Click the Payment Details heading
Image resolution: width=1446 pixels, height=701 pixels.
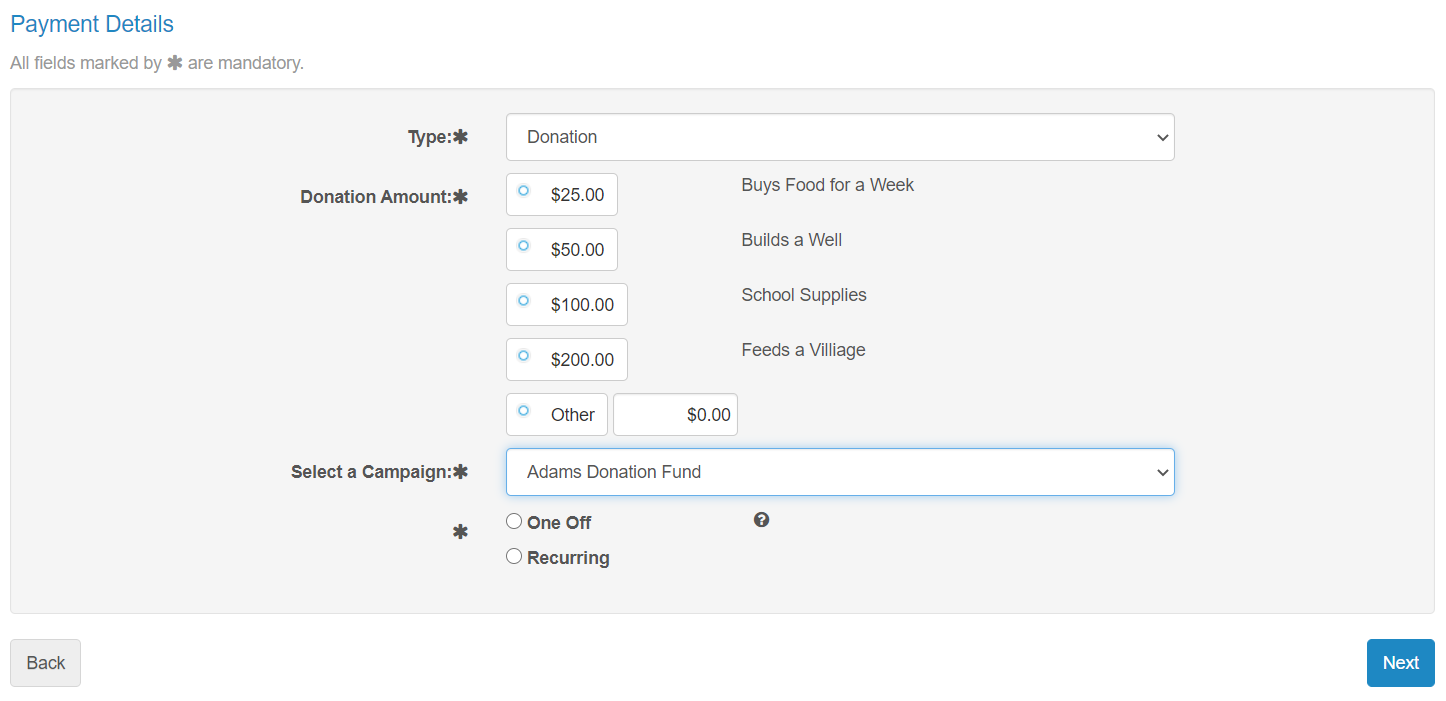[92, 24]
